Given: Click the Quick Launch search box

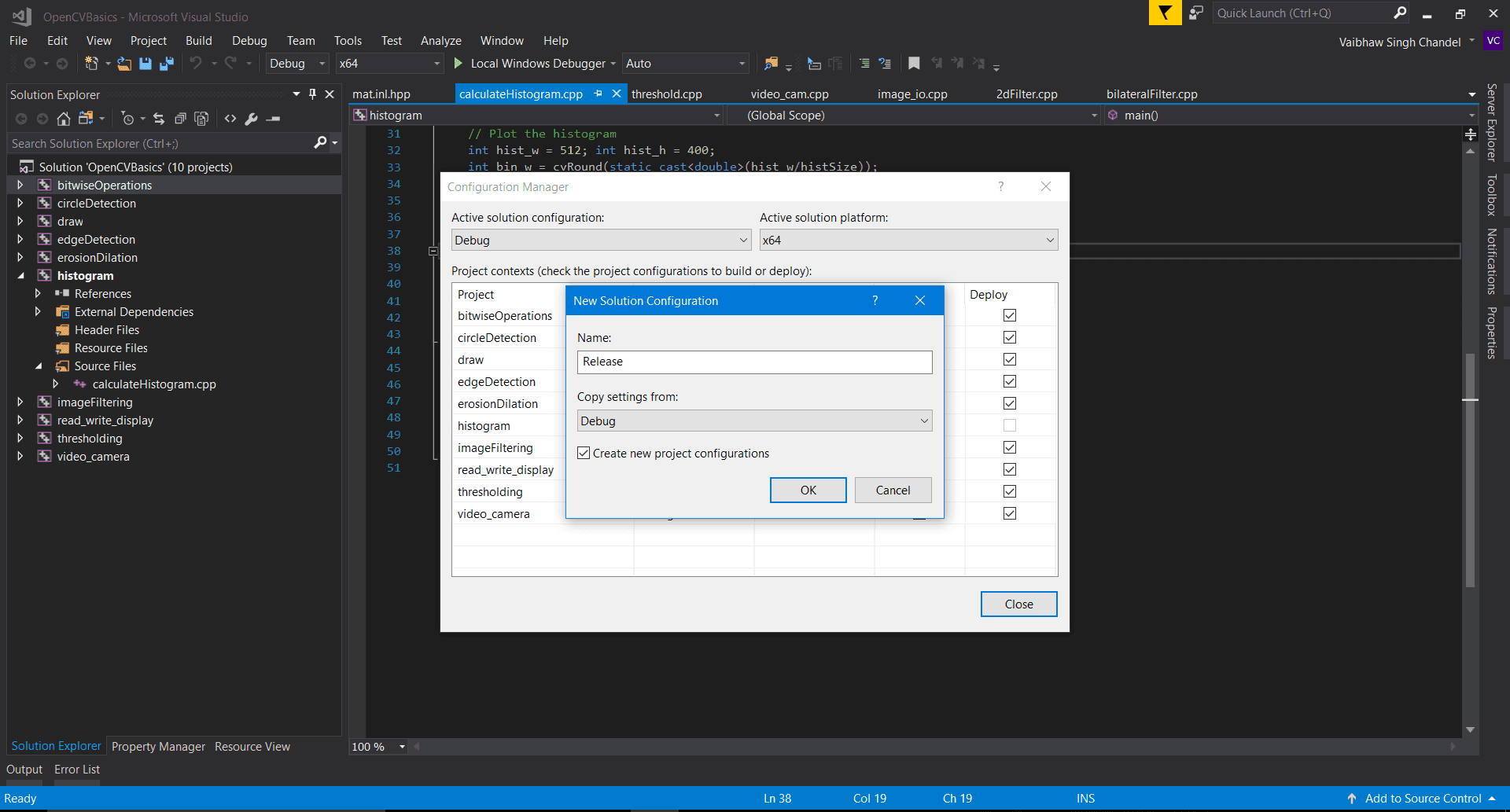Looking at the screenshot, I should pos(1312,13).
